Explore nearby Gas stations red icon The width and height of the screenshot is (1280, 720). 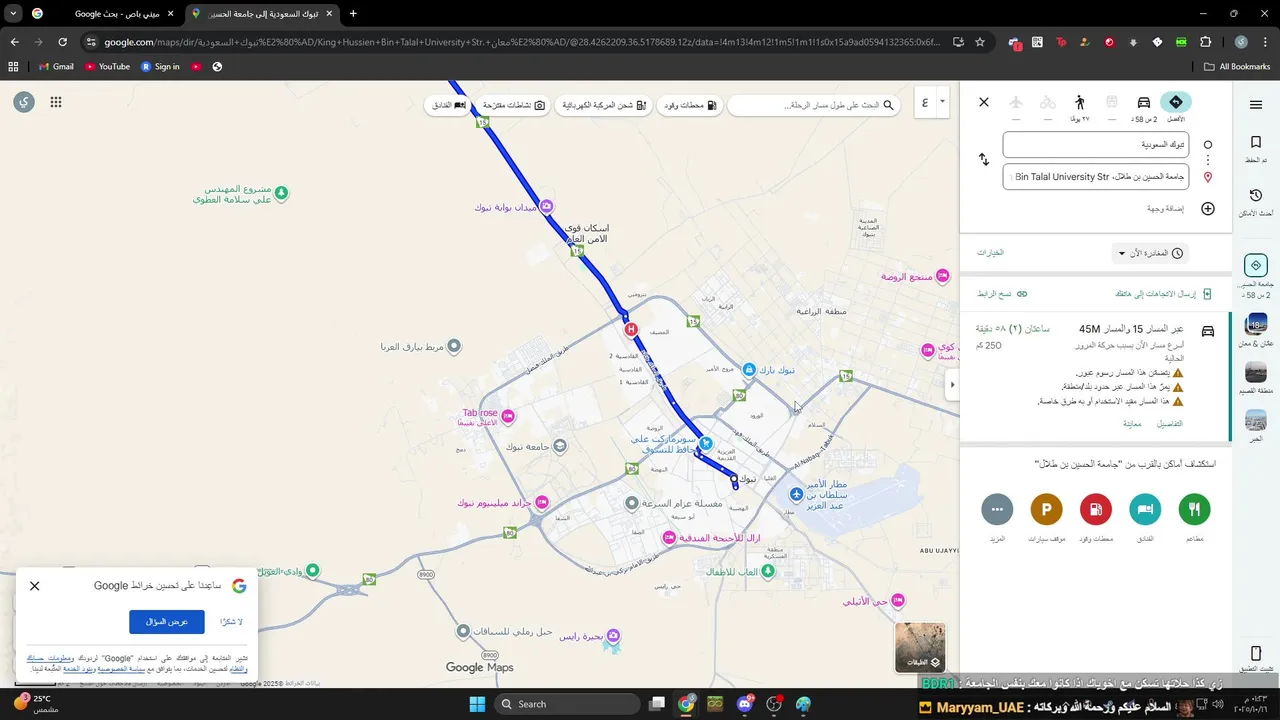1096,509
